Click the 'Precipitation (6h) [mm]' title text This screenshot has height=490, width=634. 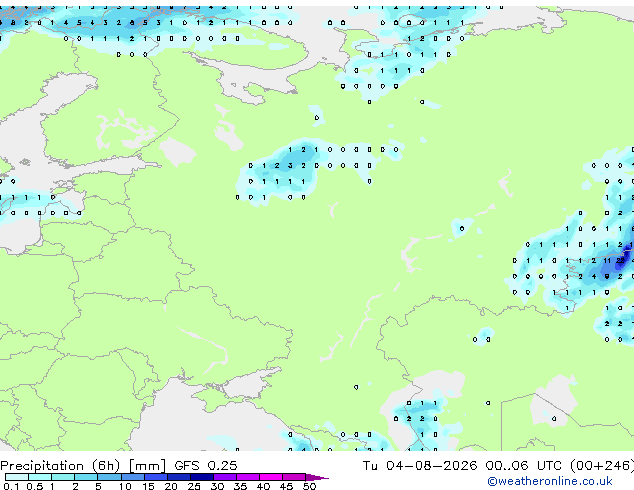click(x=83, y=466)
